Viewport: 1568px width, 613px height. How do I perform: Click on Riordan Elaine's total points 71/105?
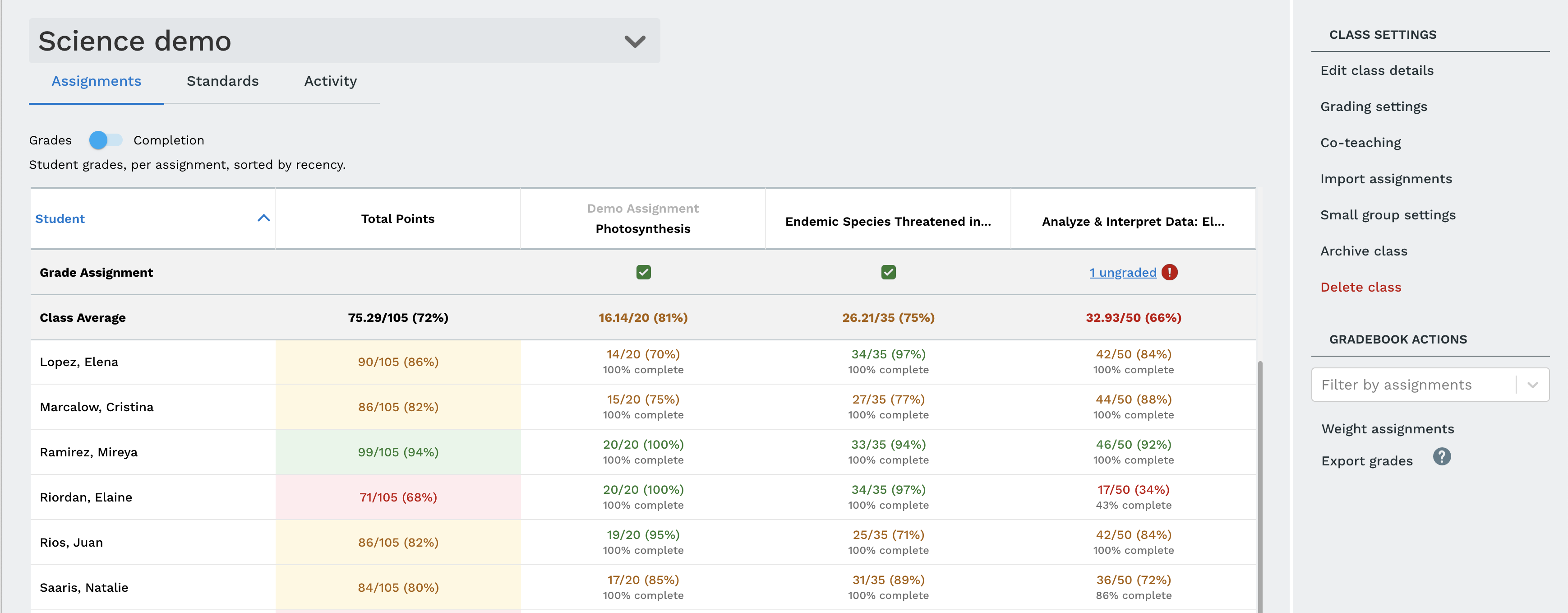(397, 497)
